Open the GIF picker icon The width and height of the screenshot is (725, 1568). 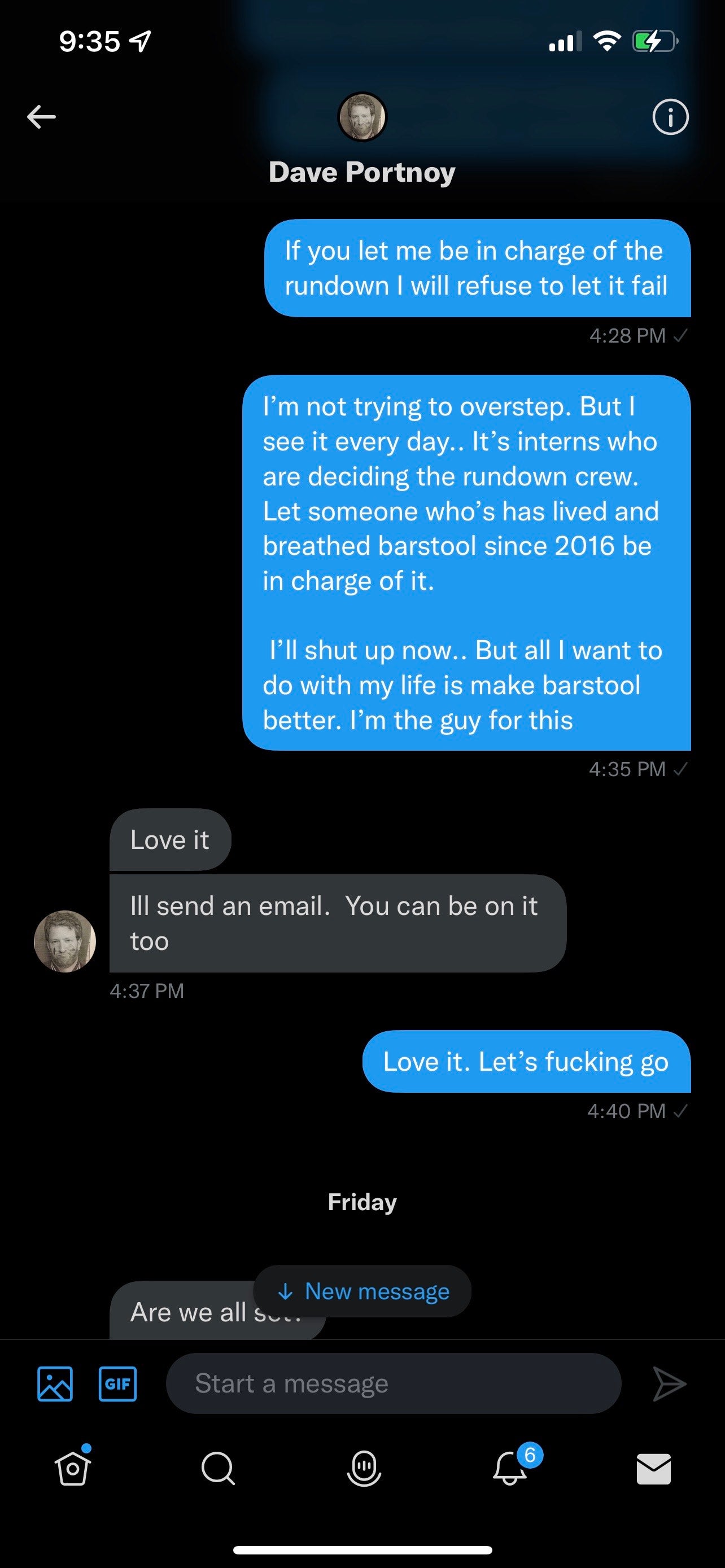point(117,1383)
